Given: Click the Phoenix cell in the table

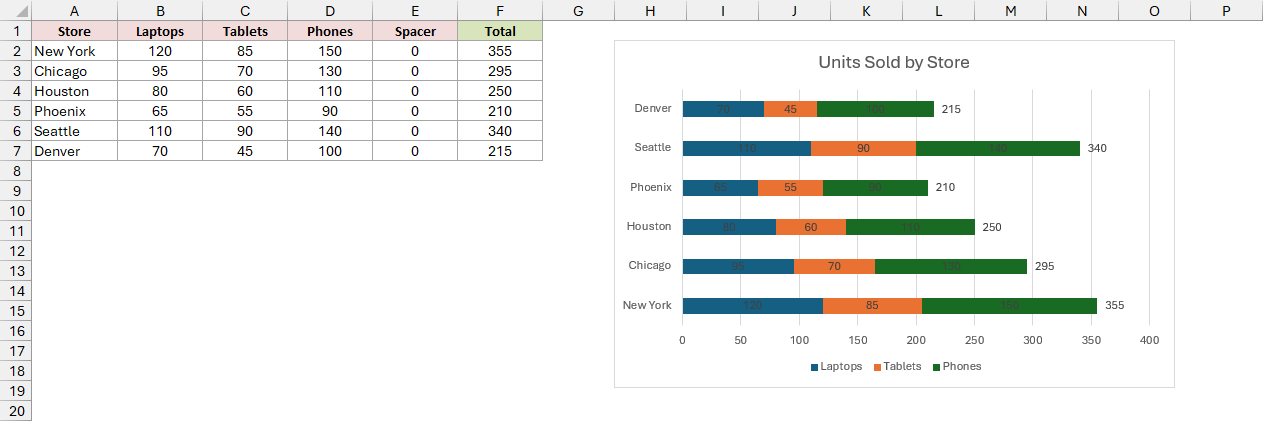Looking at the screenshot, I should point(74,111).
